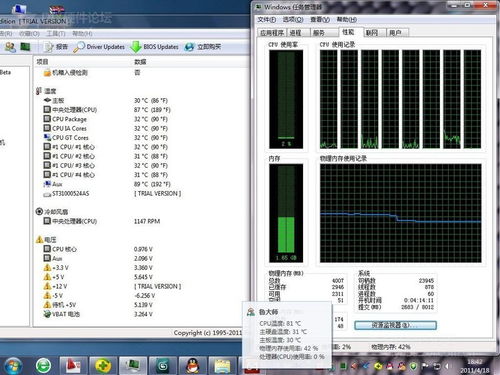Click the BIOS Updates green arrow
Image resolution: width=500 pixels, height=375 pixels.
click(136, 47)
